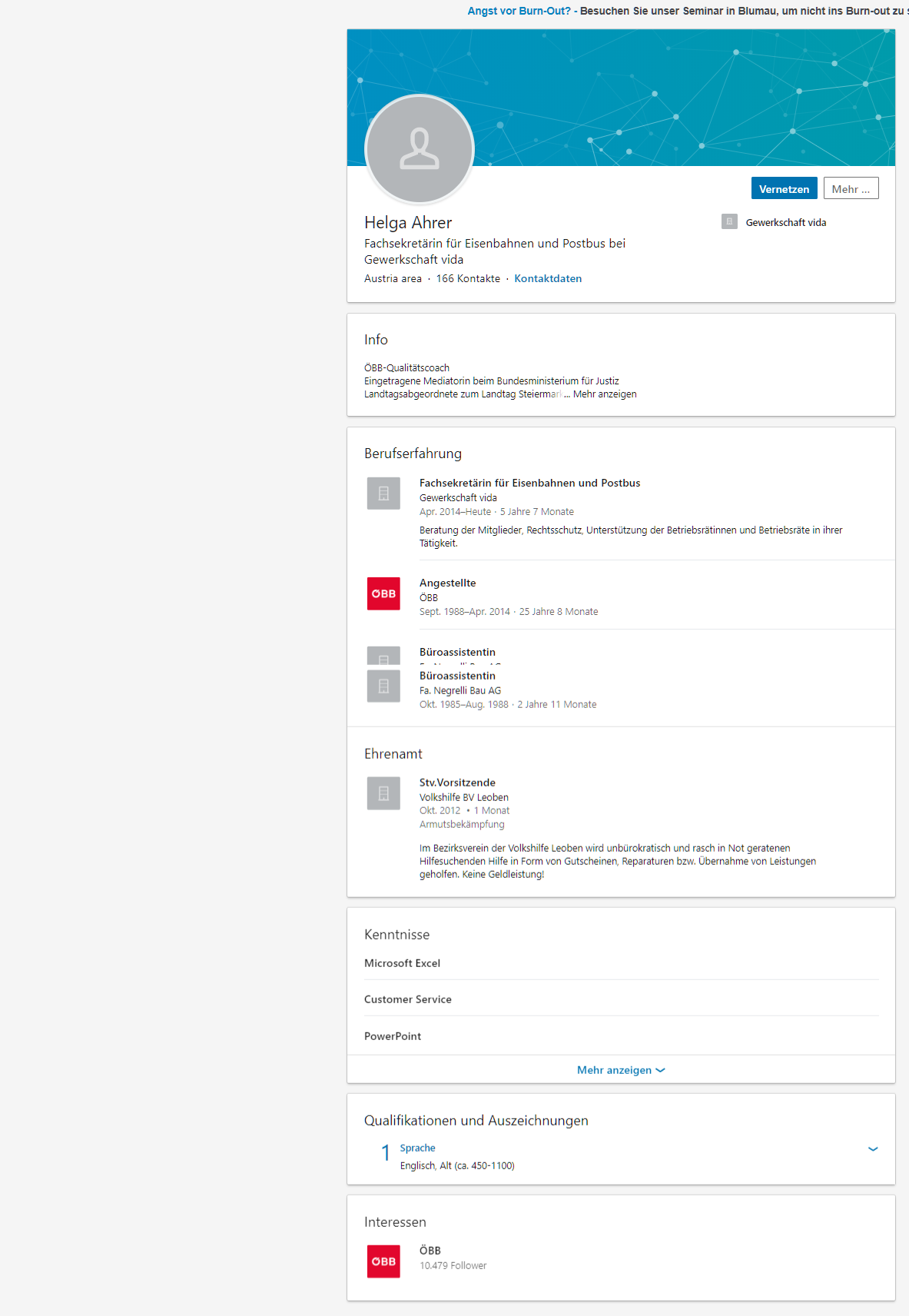Open the ÖBB logo under Interessen

coord(383,1261)
